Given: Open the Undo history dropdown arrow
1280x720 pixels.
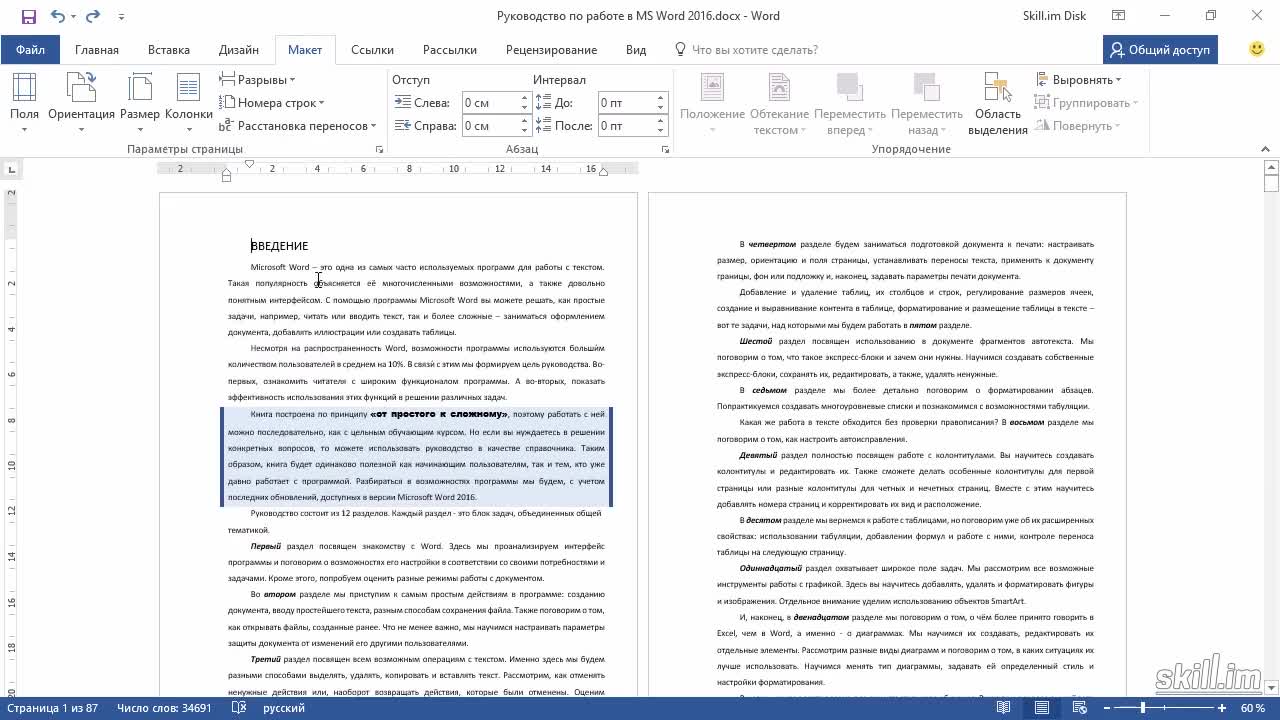Looking at the screenshot, I should tap(73, 17).
